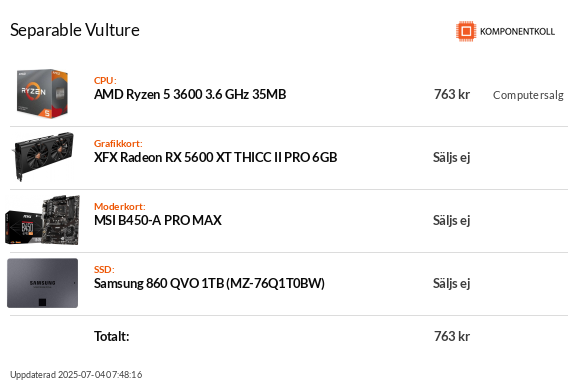Click Säljs ej next to the motherboard
Screen dimensions: 577x388
(x=452, y=221)
